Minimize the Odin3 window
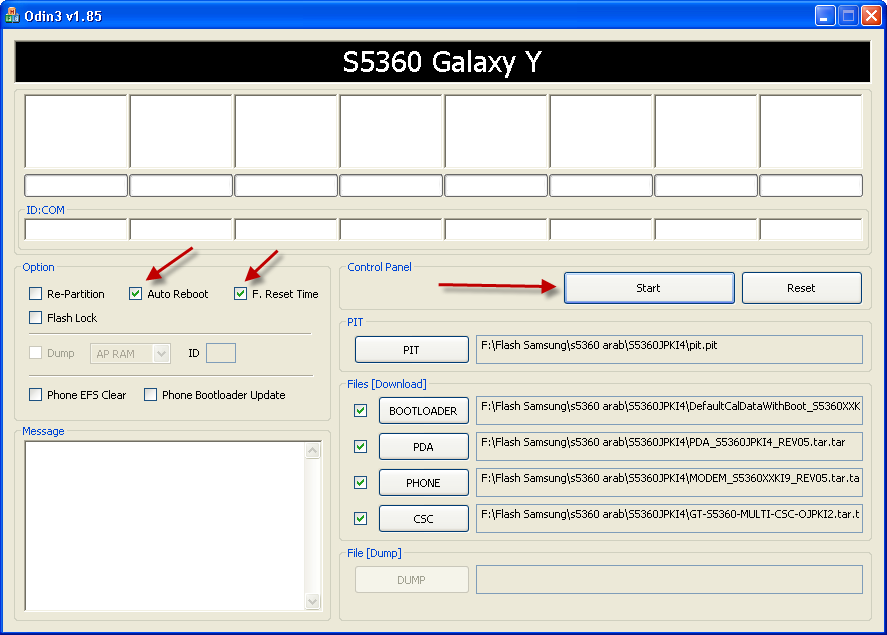Viewport: 887px width, 635px height. point(825,16)
